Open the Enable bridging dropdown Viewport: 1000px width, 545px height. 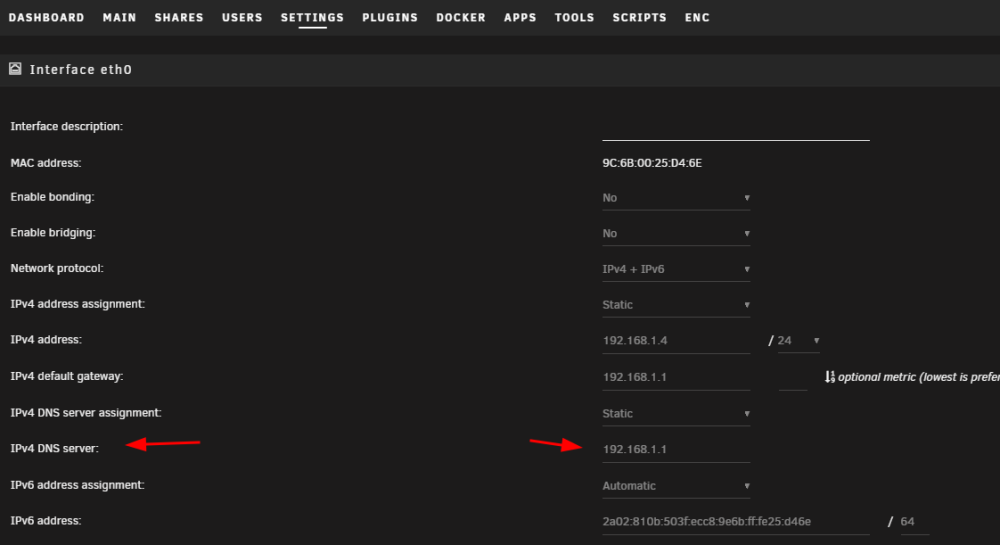tap(676, 234)
